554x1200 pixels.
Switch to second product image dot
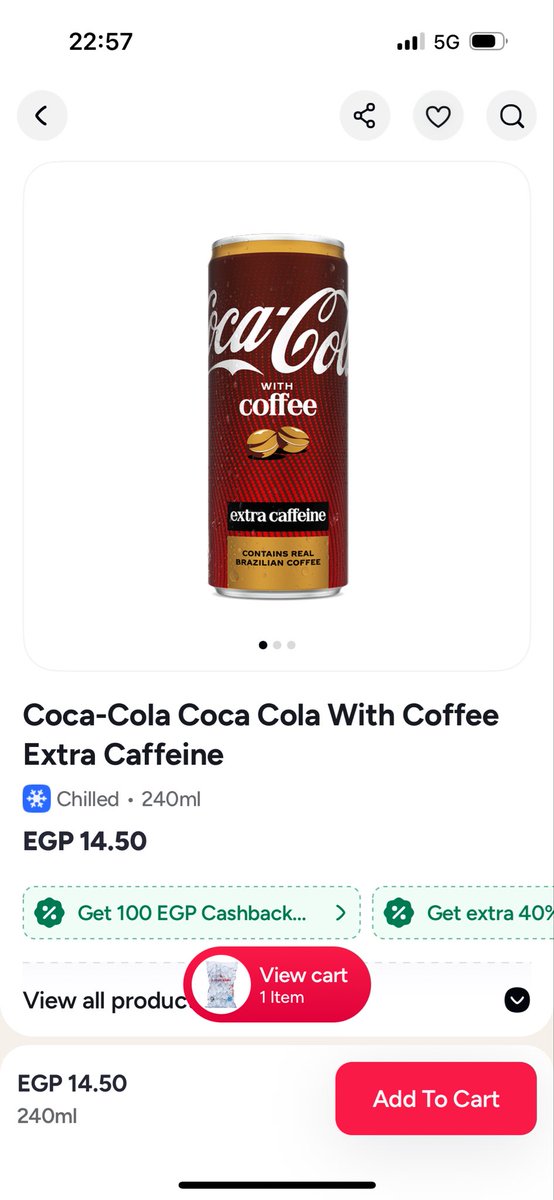tap(277, 645)
